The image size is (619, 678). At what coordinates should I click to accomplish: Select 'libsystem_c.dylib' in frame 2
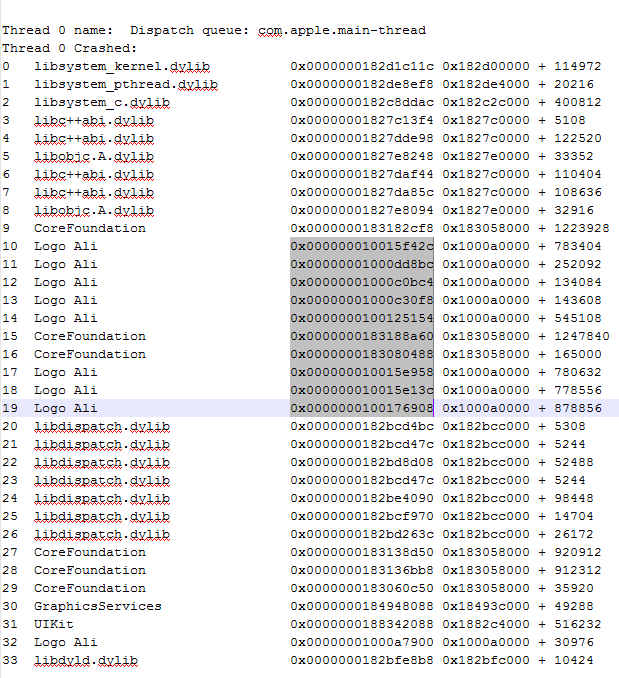[x=102, y=102]
